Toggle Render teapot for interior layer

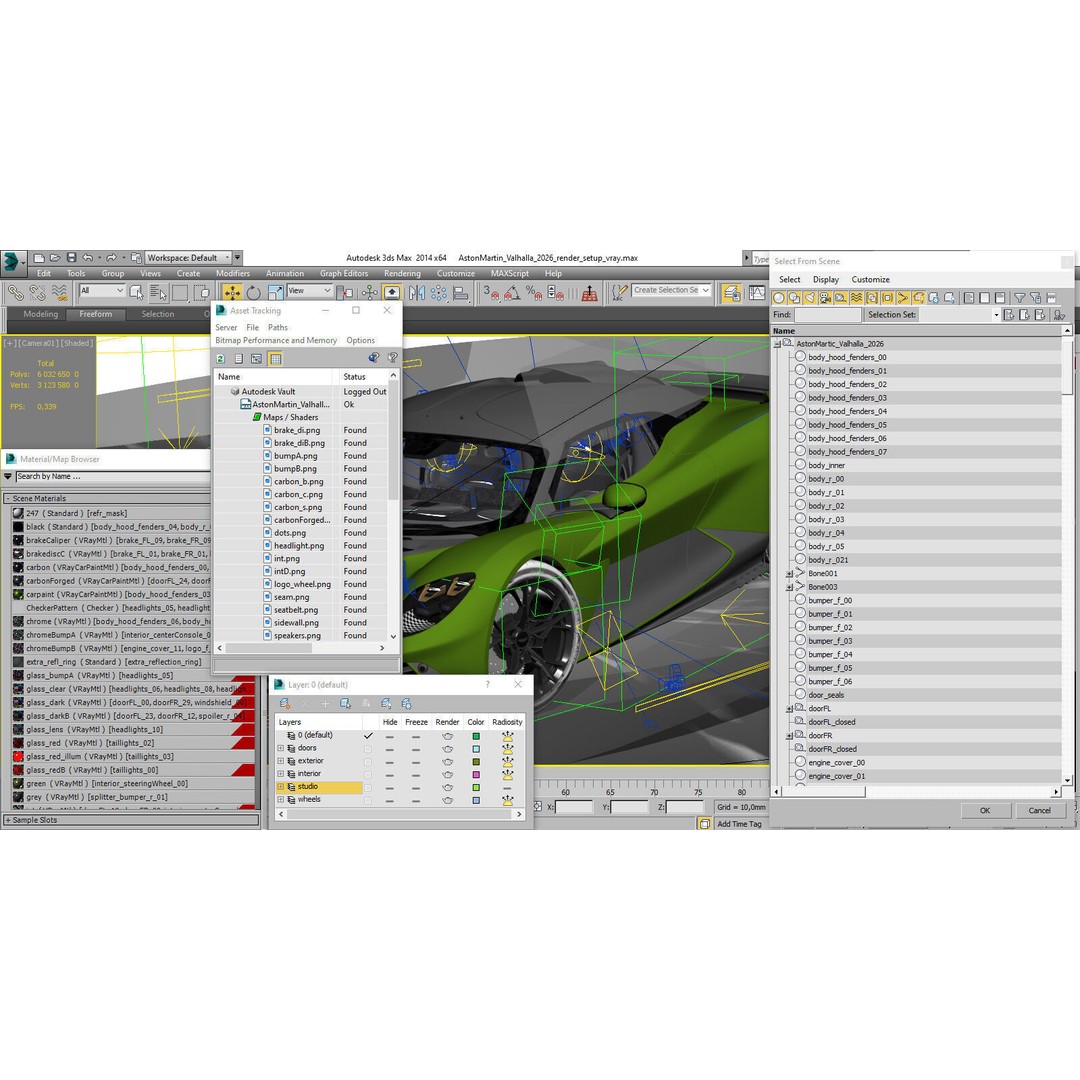point(448,775)
